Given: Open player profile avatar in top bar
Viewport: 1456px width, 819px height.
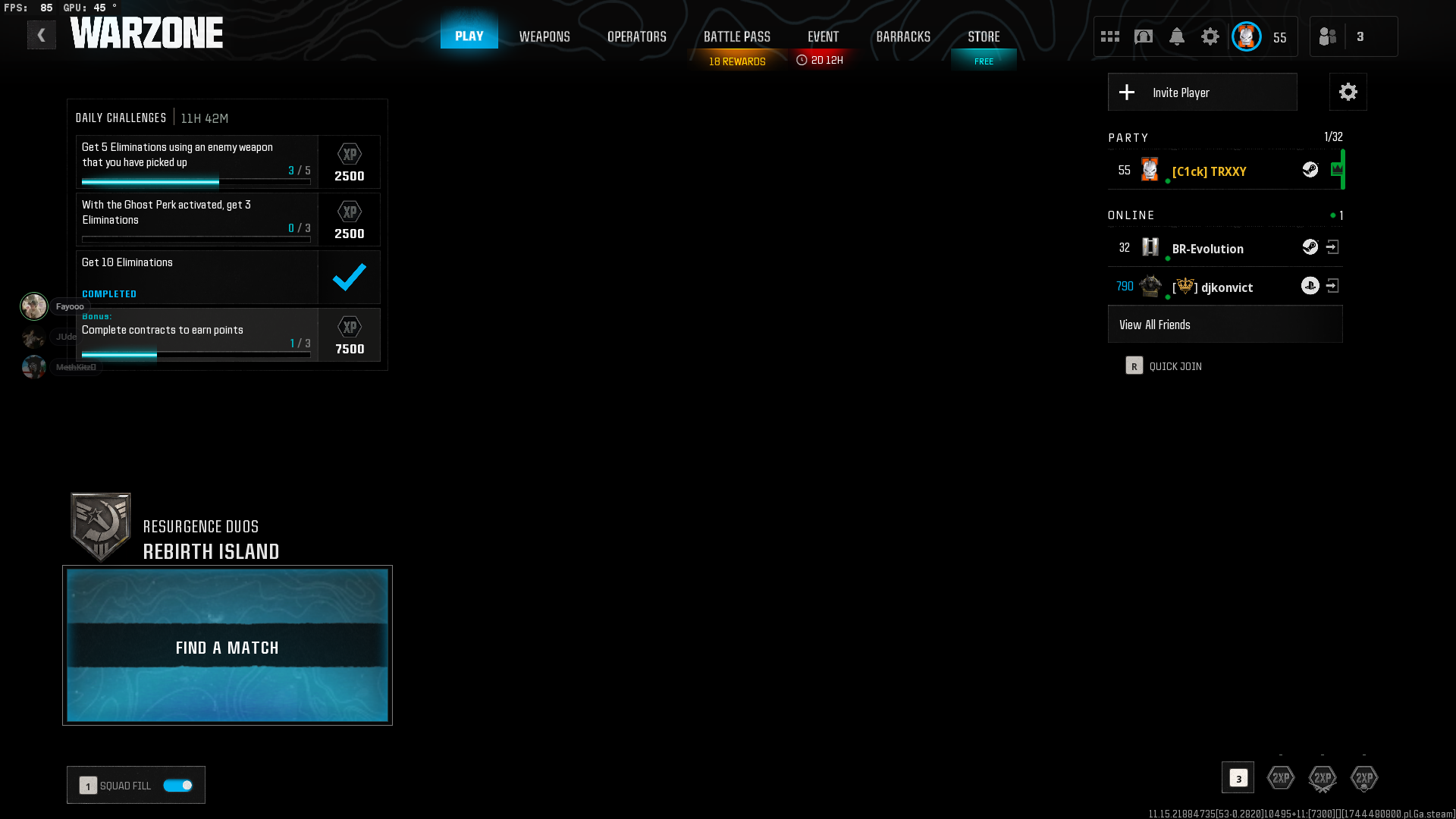Looking at the screenshot, I should (1247, 36).
